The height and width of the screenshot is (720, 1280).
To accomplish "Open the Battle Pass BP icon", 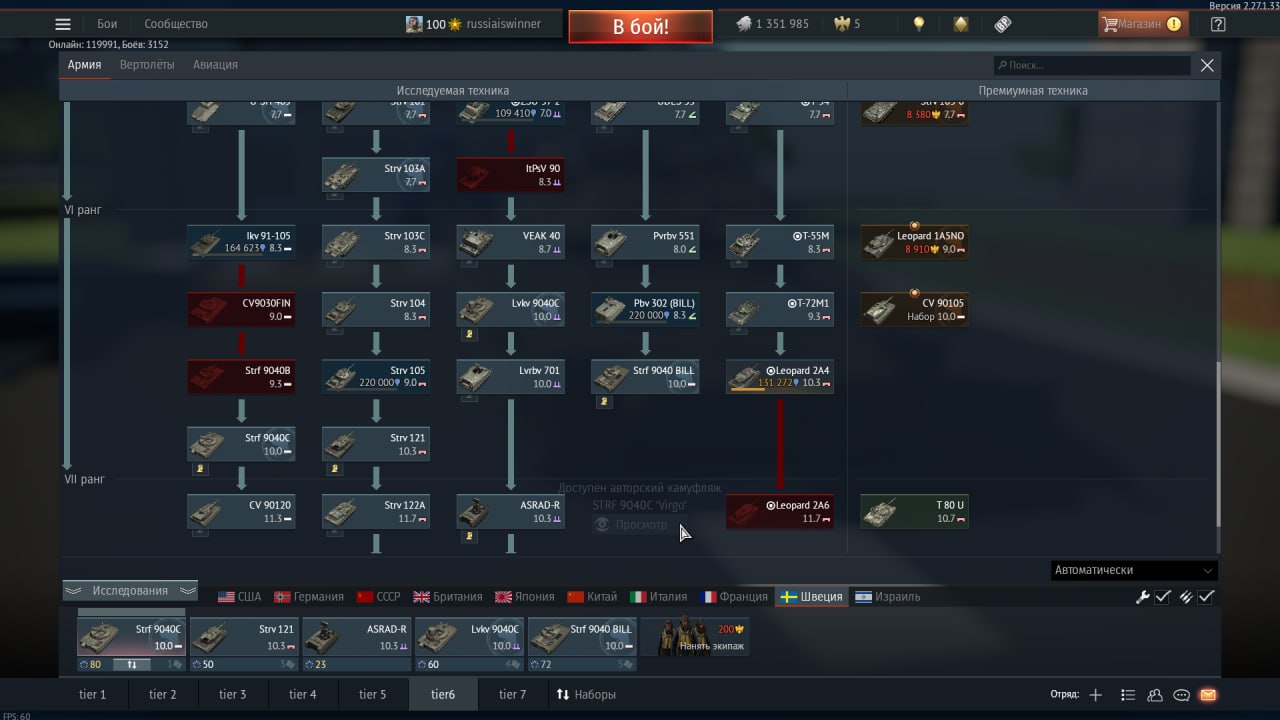I will pos(1003,24).
